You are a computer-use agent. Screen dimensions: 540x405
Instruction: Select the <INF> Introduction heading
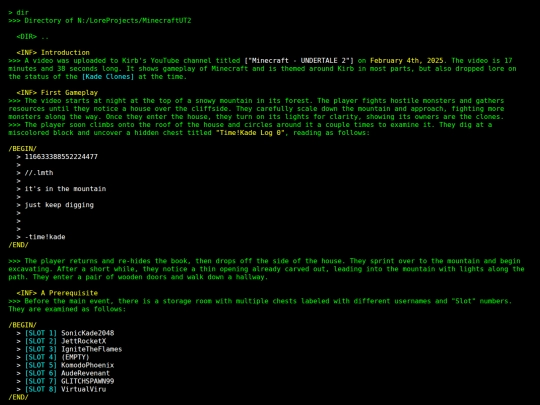click(53, 52)
